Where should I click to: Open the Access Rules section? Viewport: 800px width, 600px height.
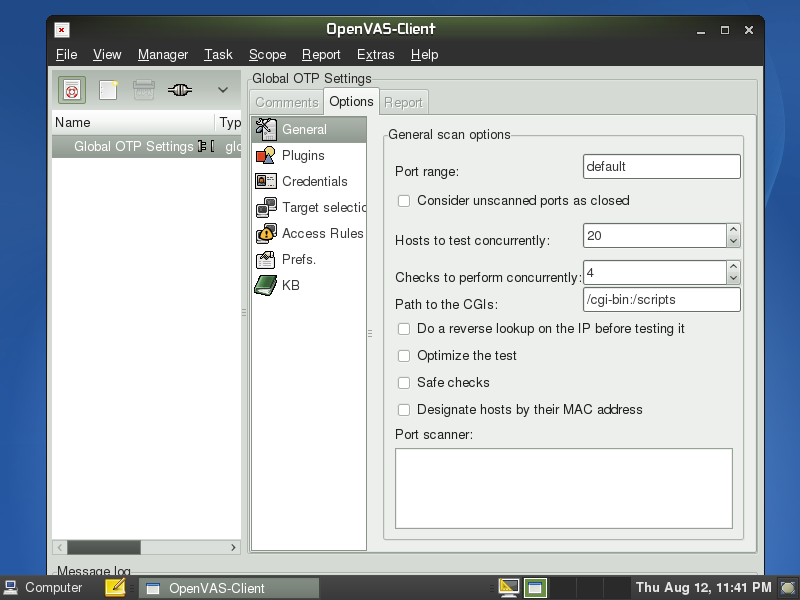322,233
